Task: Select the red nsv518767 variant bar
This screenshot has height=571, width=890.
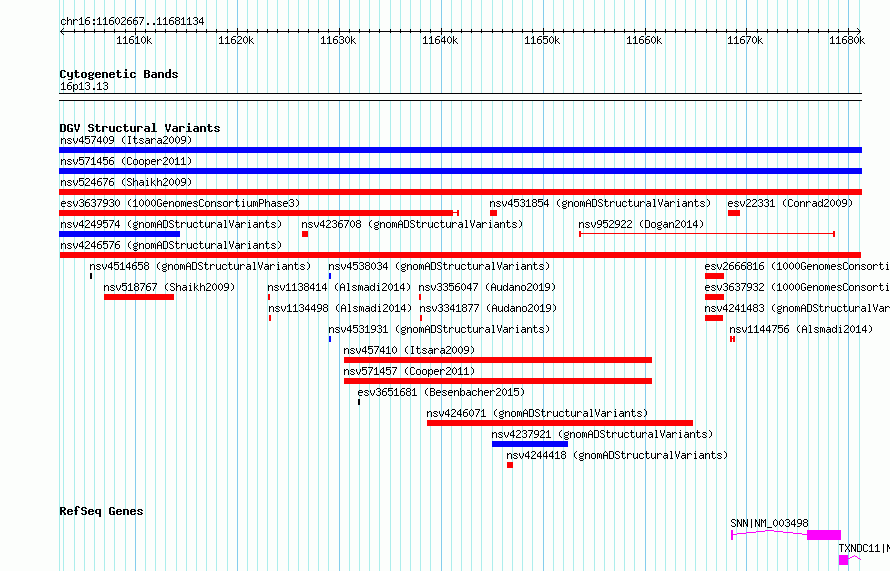Action: pyautogui.click(x=139, y=297)
